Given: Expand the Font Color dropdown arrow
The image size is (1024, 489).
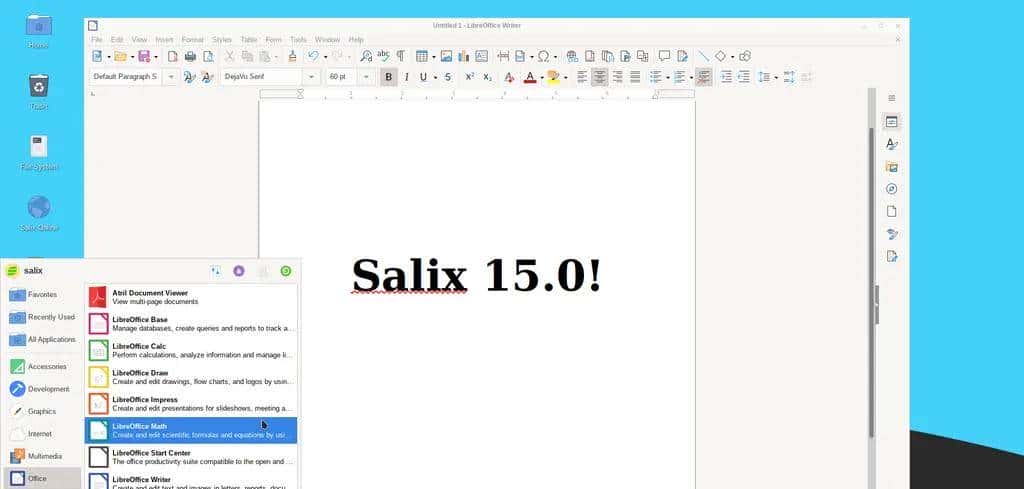Looking at the screenshot, I should click(541, 78).
